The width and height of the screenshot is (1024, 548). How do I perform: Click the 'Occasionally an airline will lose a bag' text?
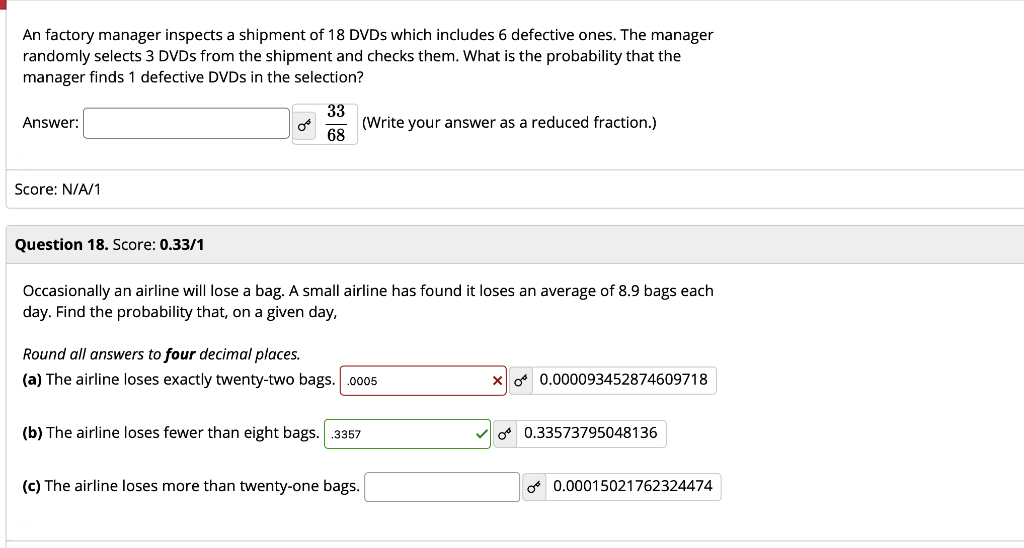coord(368,301)
